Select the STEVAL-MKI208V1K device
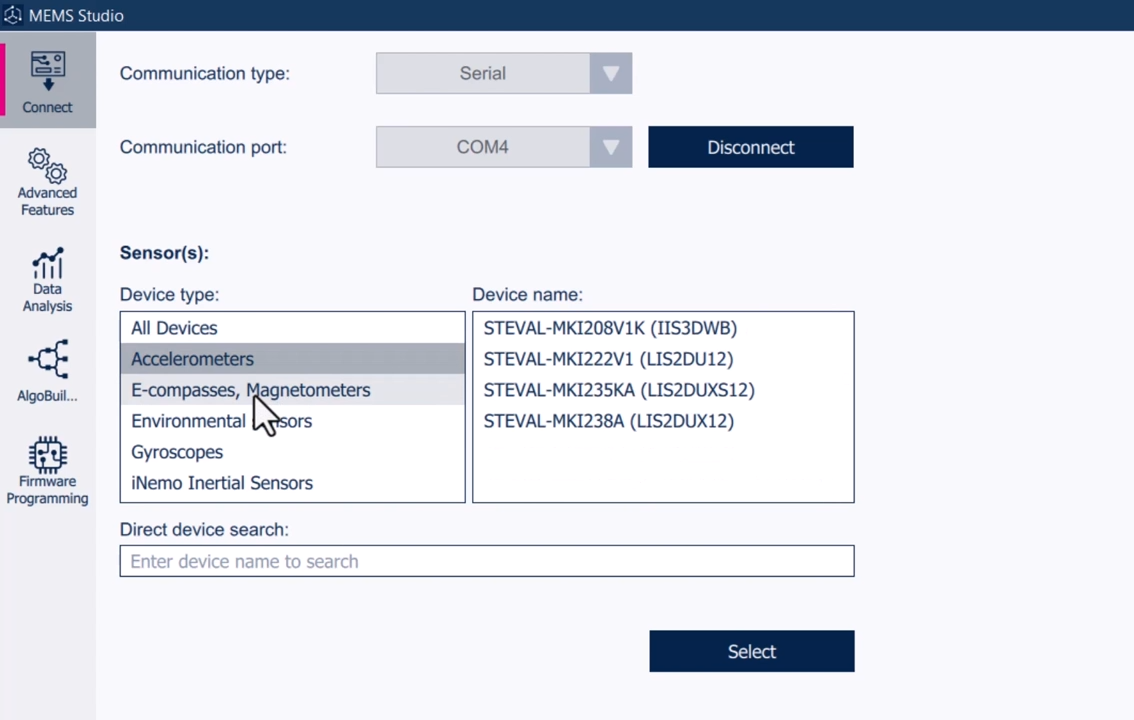The image size is (1134, 720). click(x=610, y=328)
